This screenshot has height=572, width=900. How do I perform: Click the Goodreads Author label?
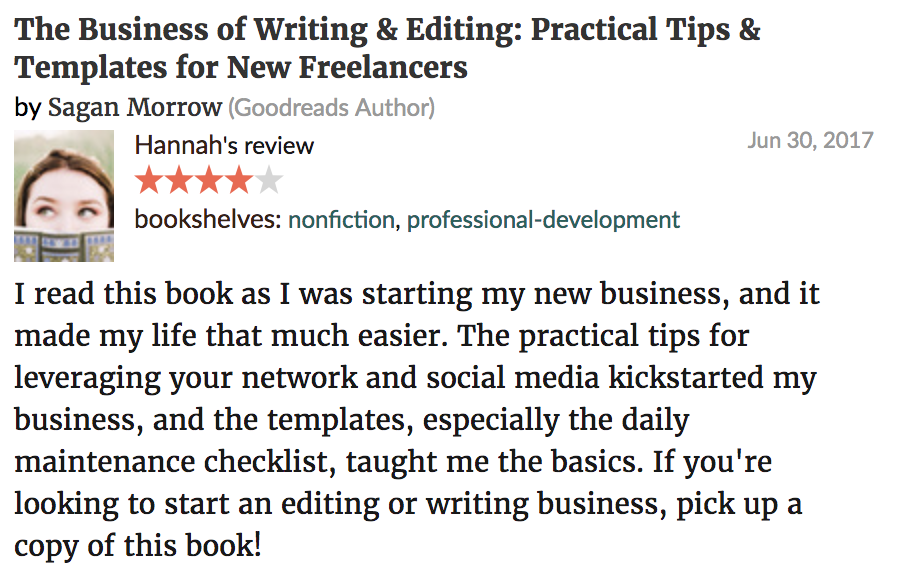332,108
